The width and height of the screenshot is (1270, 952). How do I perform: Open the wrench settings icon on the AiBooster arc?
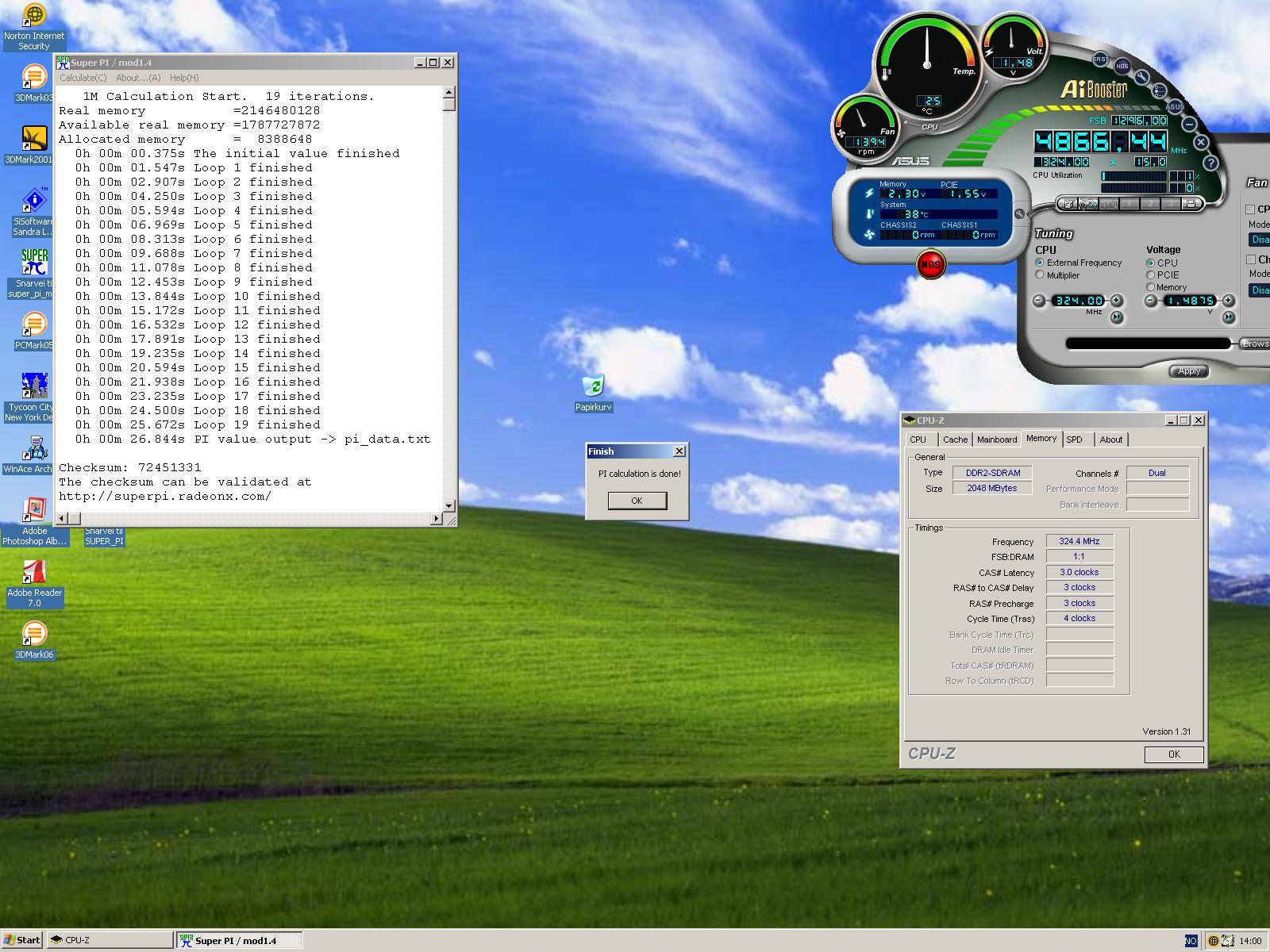pos(1141,77)
